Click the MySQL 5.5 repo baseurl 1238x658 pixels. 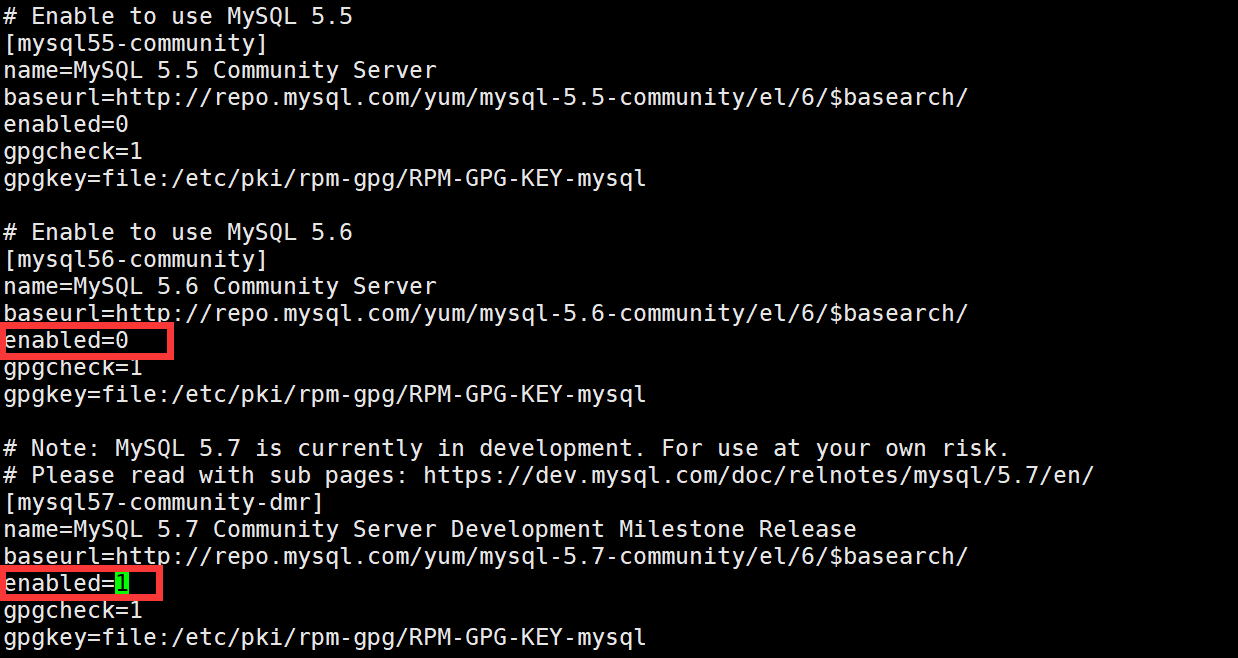pos(541,98)
